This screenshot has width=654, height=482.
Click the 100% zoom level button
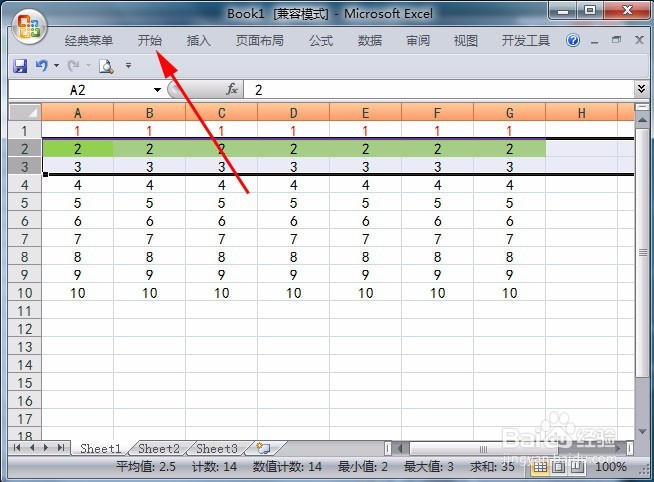pyautogui.click(x=611, y=467)
